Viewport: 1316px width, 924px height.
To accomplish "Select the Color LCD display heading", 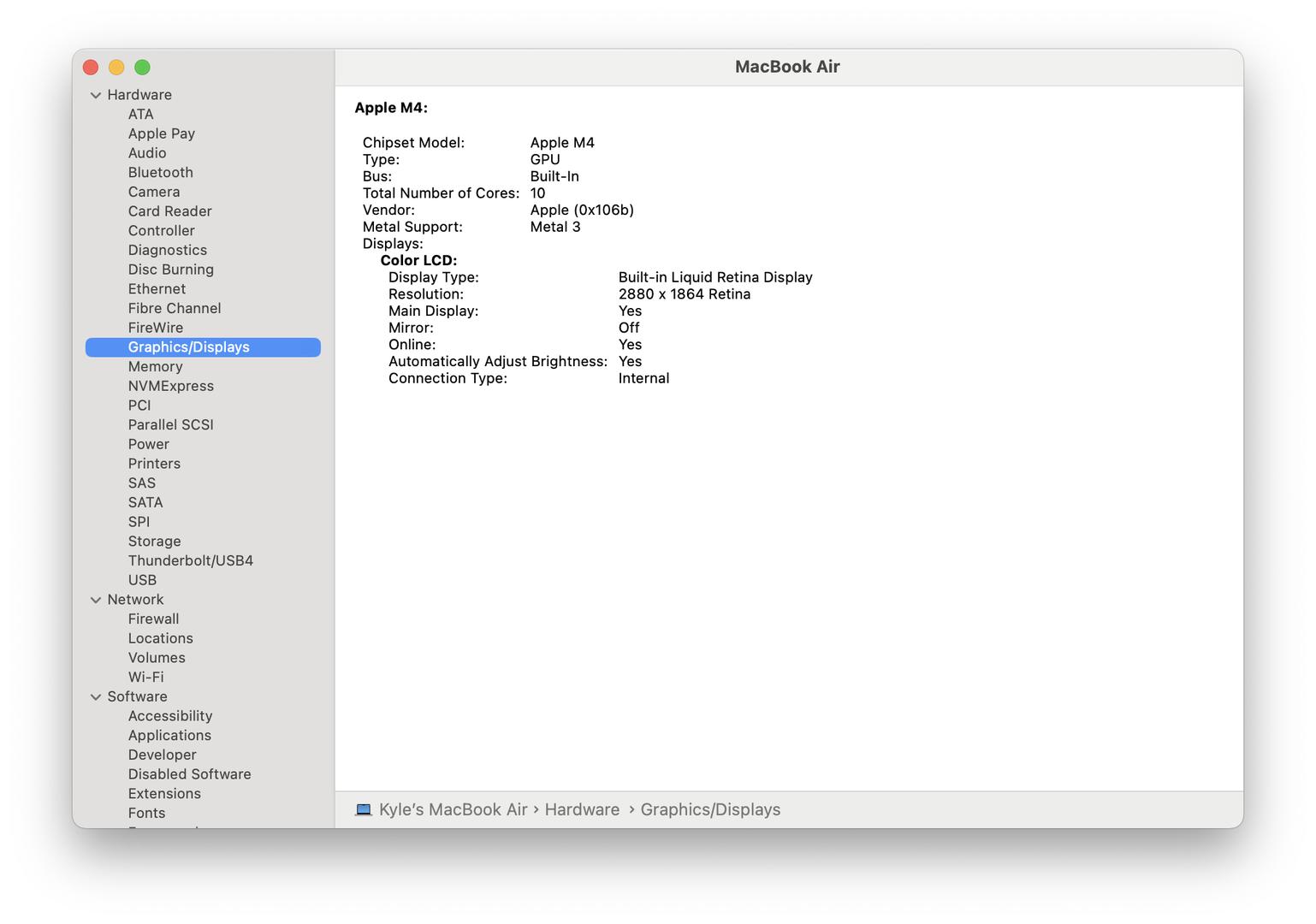I will pyautogui.click(x=418, y=261).
